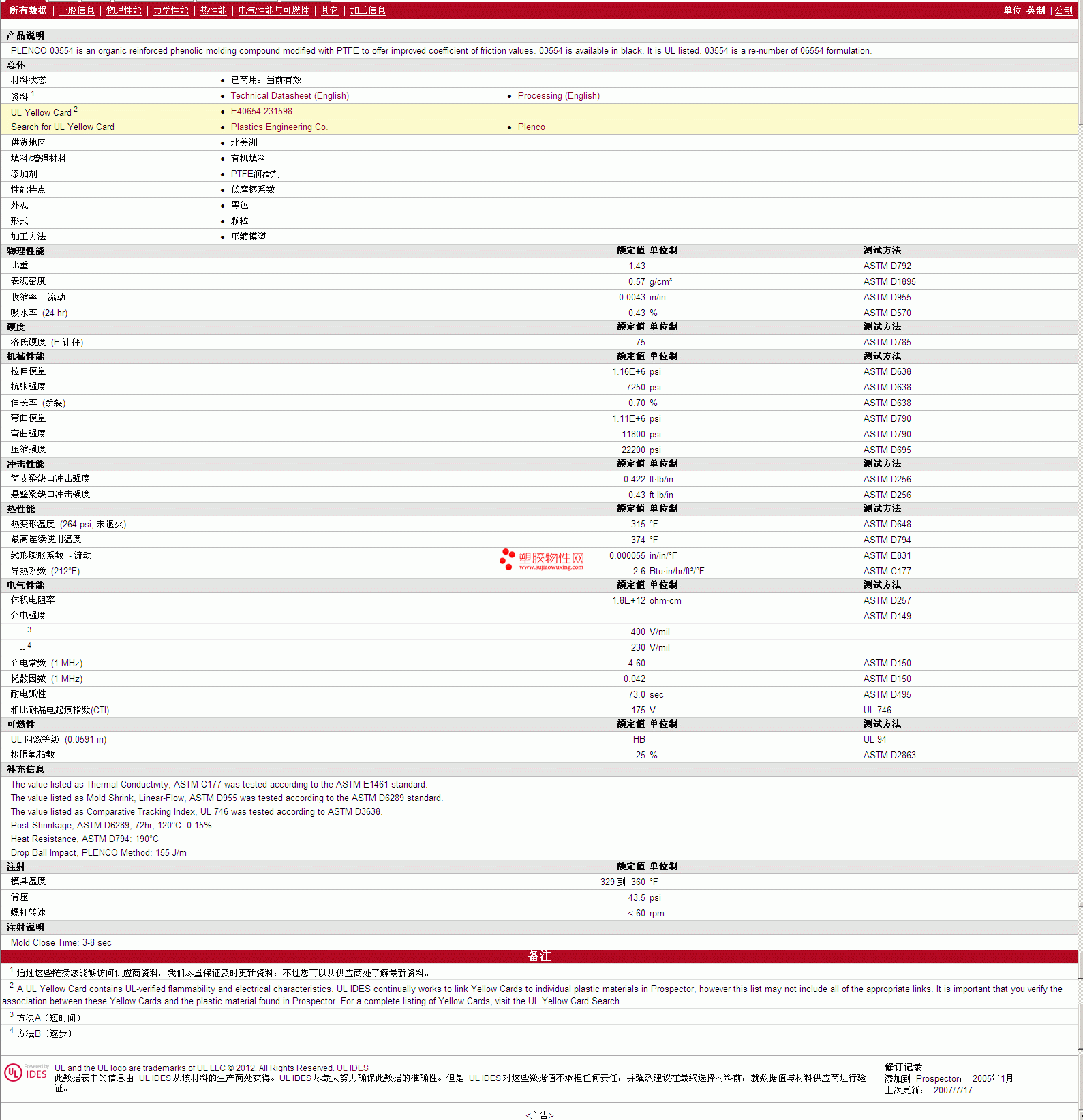Screen dimensions: 1083x1120
Task: Click the 极限氧指数 value 25
Action: [x=640, y=756]
